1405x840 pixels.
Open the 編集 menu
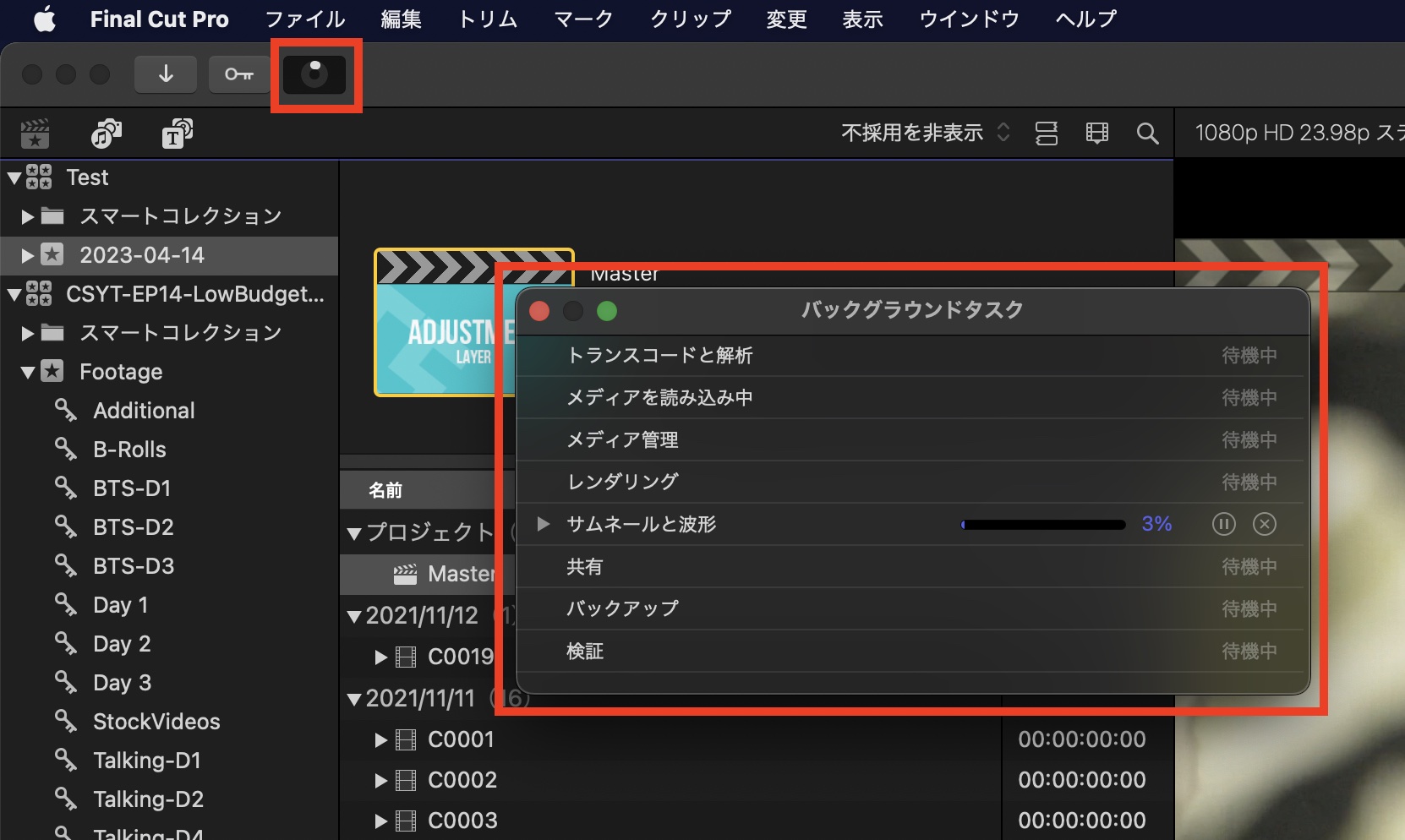[x=401, y=19]
